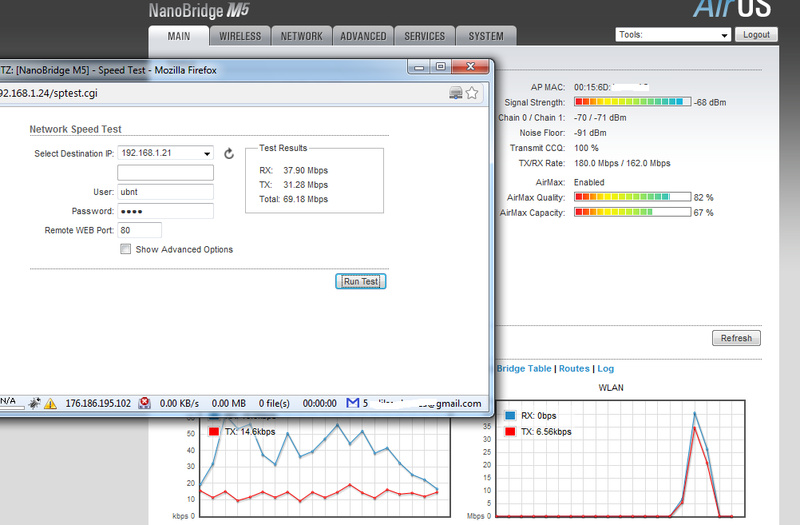The image size is (800, 525).
Task: Click the TX: 31.28 Mbps result
Action: [293, 185]
